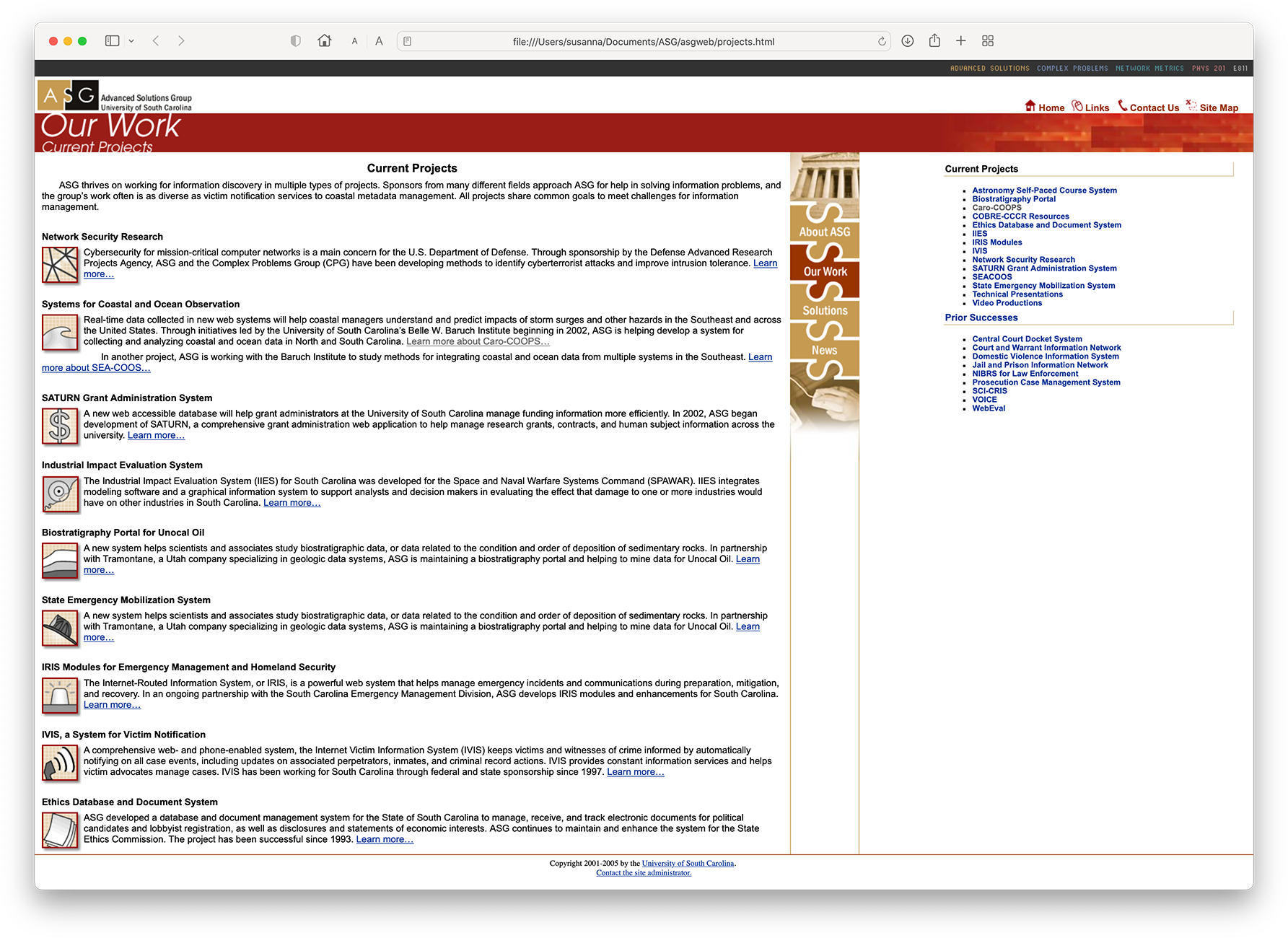Toggle the Safari sidebar button

point(112,41)
